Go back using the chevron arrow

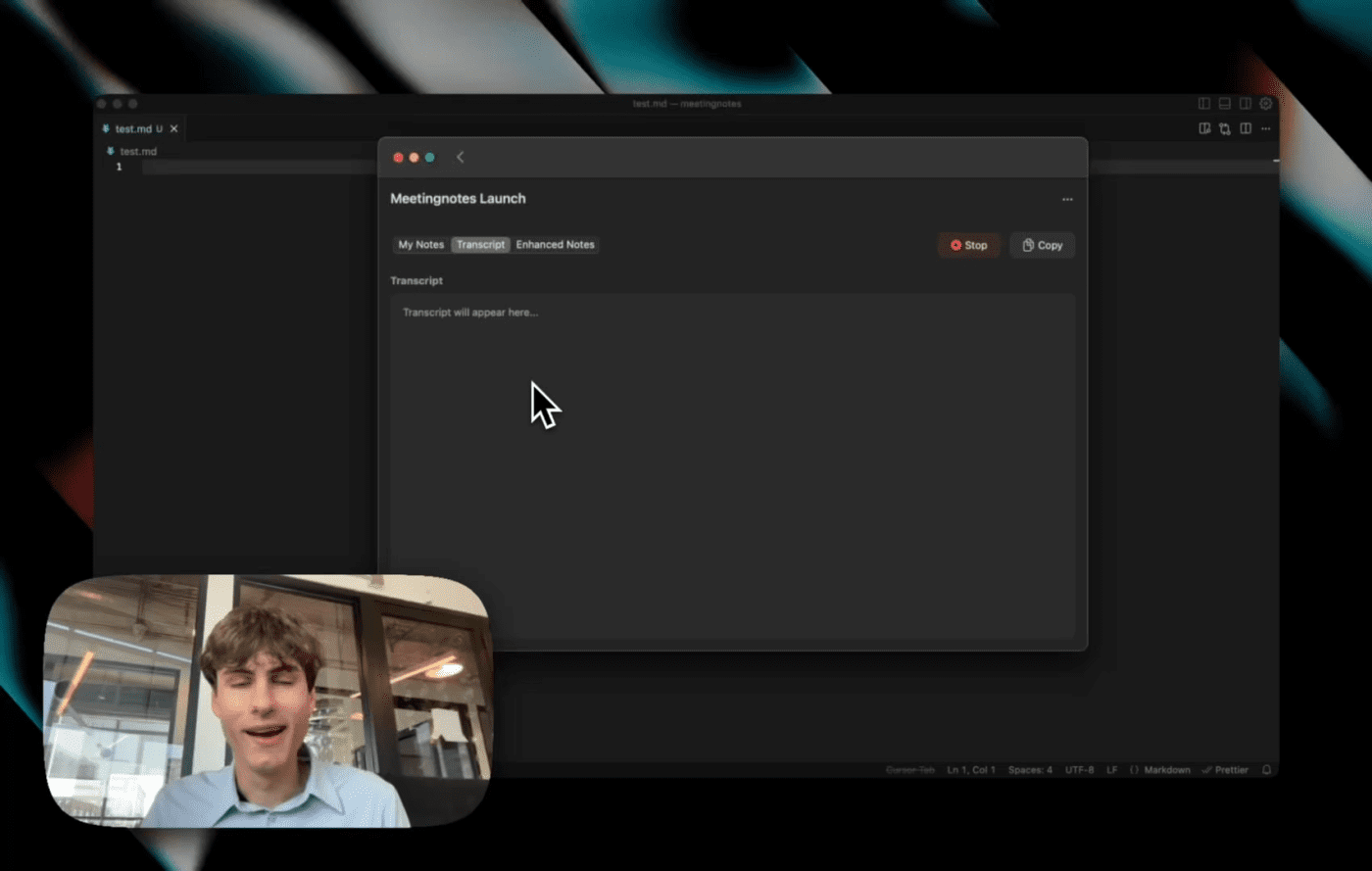(460, 157)
